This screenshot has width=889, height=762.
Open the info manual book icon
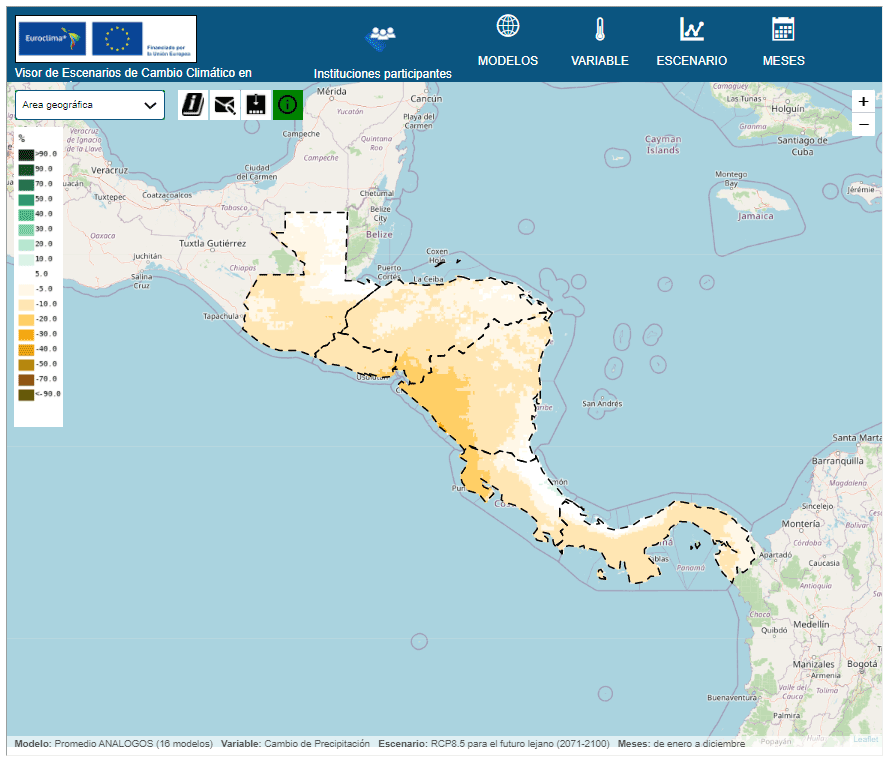click(193, 104)
